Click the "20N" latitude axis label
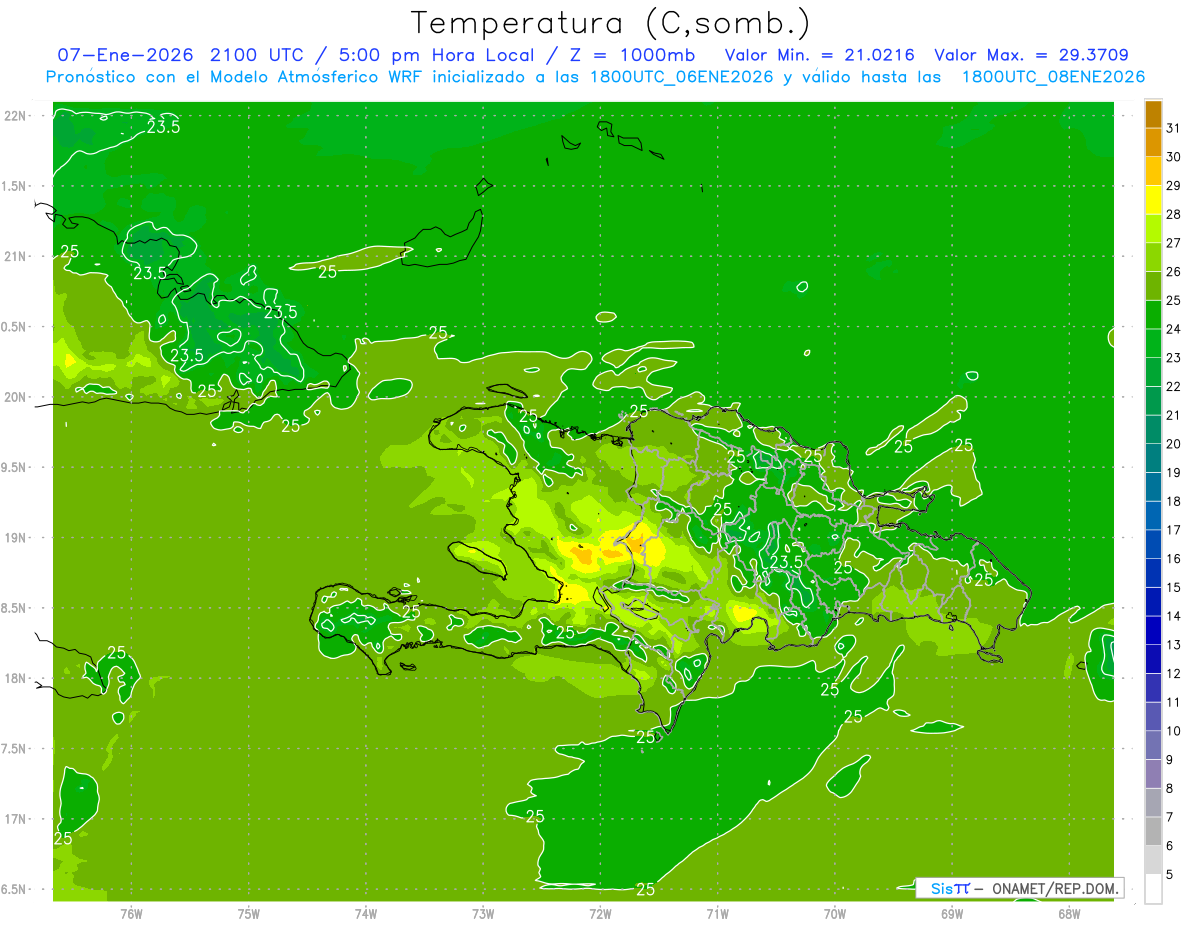The image size is (1200, 927). pyautogui.click(x=17, y=397)
